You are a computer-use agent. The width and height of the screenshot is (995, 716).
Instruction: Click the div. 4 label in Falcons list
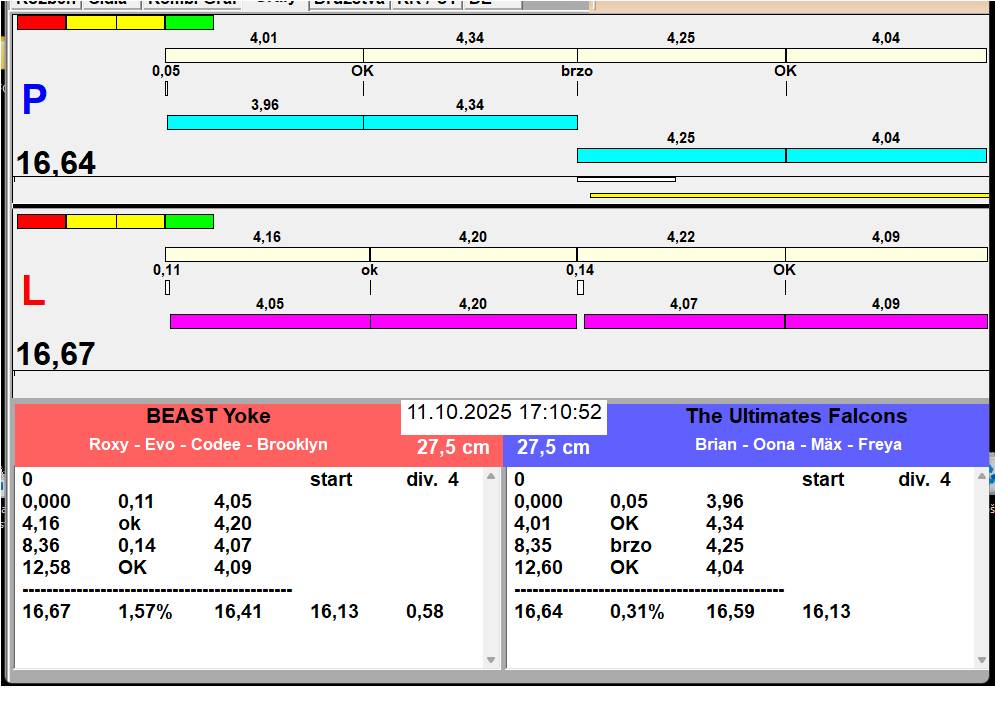[x=924, y=479]
